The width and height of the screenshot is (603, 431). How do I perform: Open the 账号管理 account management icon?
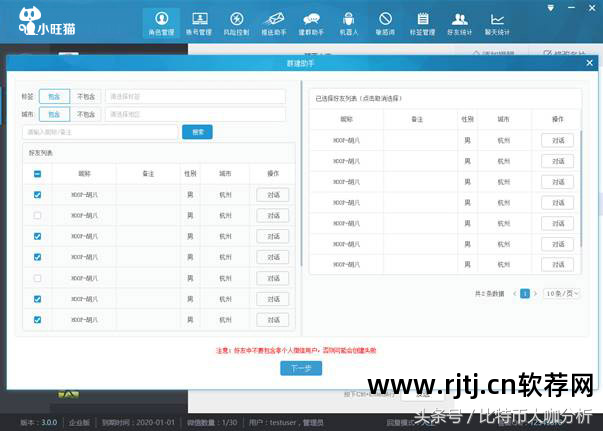pyautogui.click(x=199, y=23)
